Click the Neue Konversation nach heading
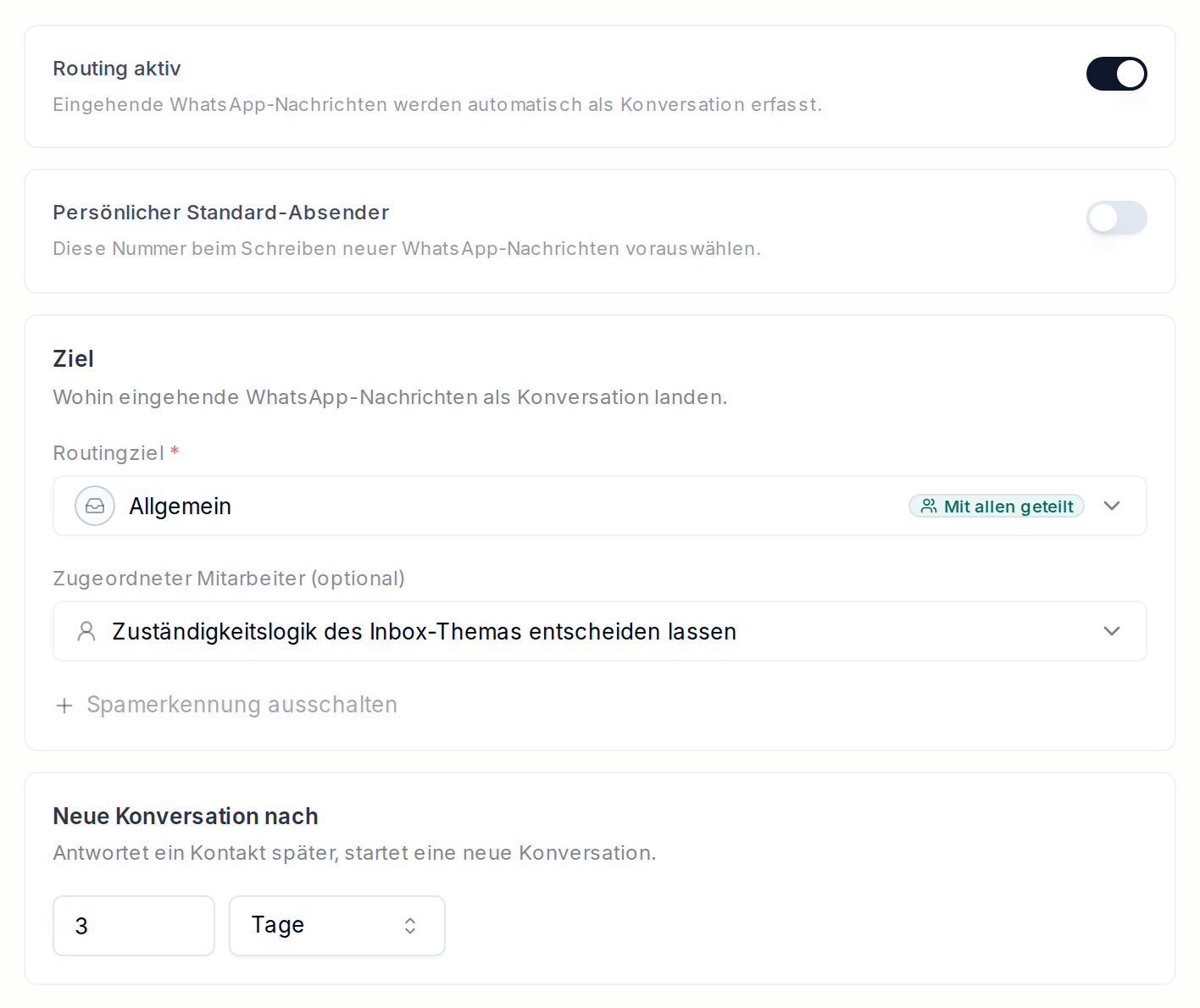This screenshot has height=1008, width=1200. pyautogui.click(x=186, y=816)
